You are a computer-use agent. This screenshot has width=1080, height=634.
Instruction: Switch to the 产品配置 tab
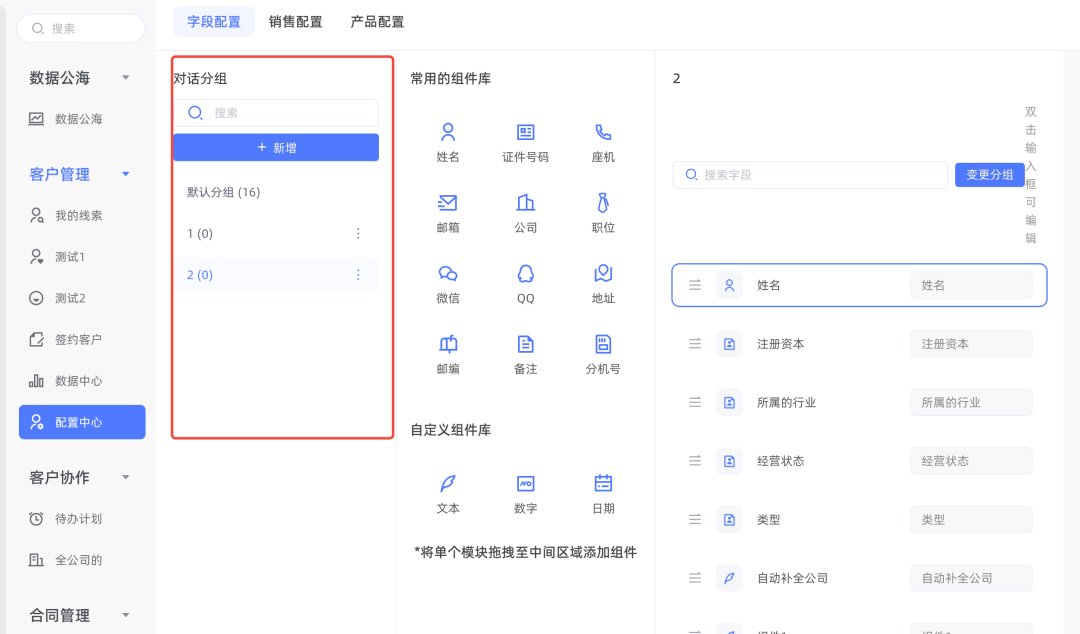[x=377, y=21]
